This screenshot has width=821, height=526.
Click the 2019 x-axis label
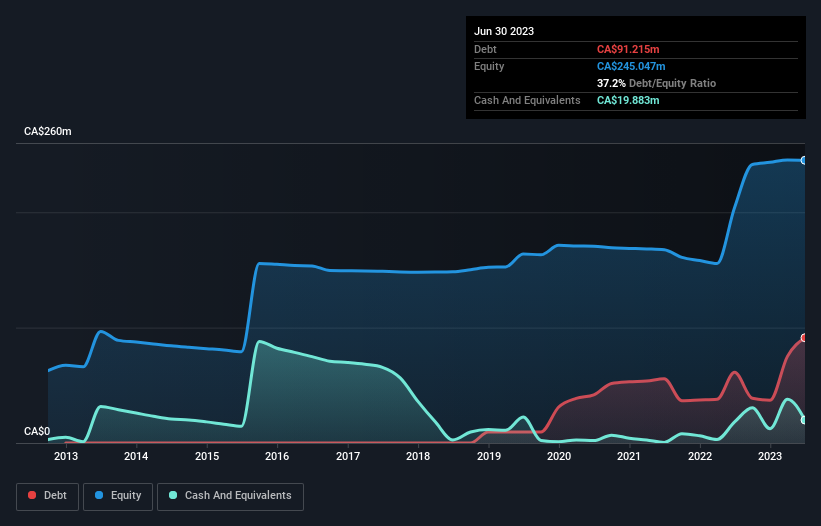pos(489,456)
